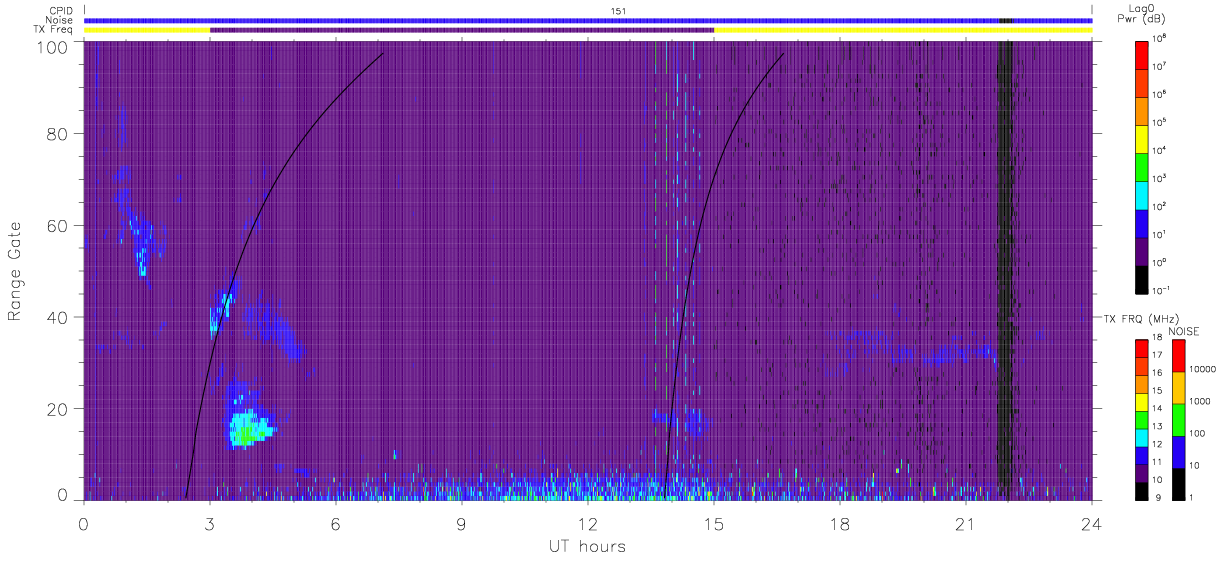Screen dimensions: 1228x567
Task: Click green segment of Lag0 power colorbar
Action: pos(1143,166)
